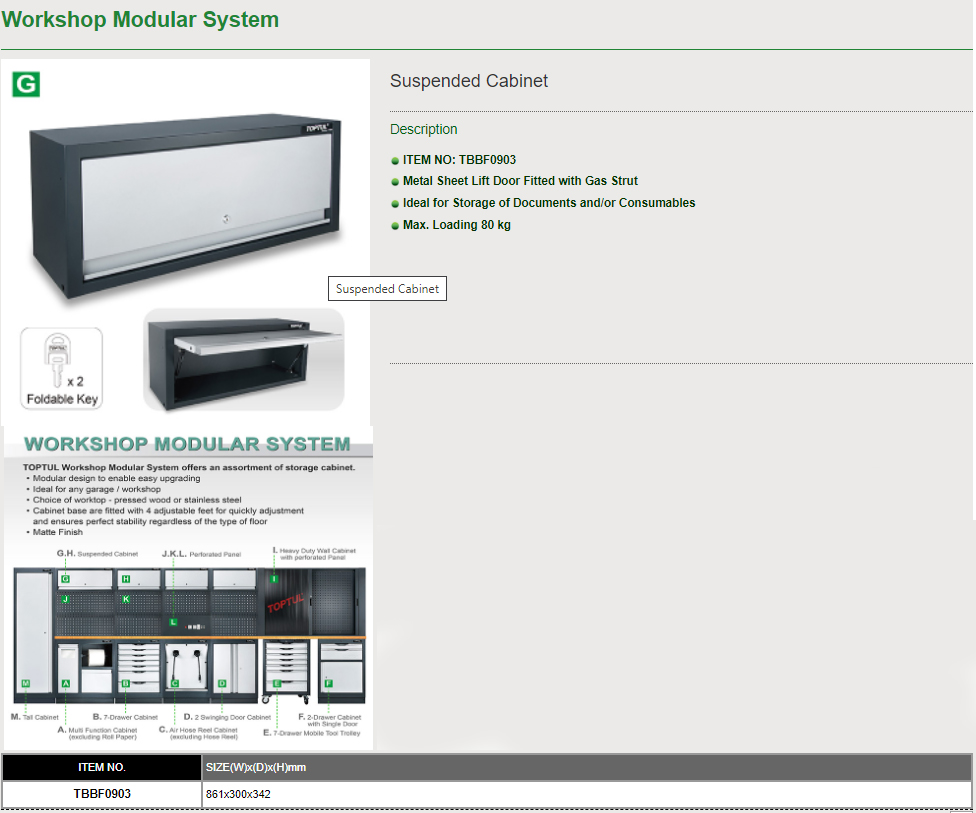Screen dimensions: 976x813
Task: Click the green F marker on the 2-Drawer Cabinet
Action: (328, 683)
